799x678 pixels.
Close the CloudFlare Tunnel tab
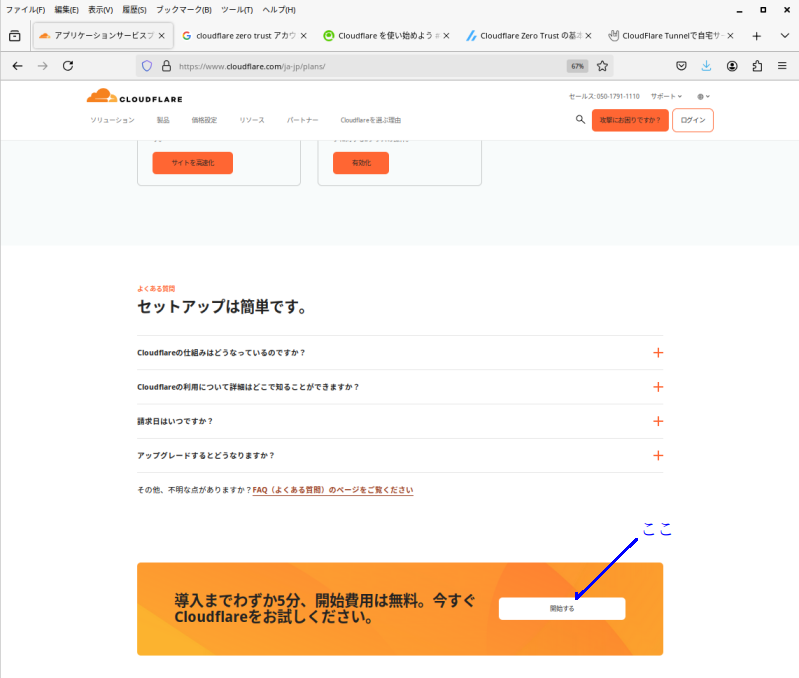[x=730, y=36]
